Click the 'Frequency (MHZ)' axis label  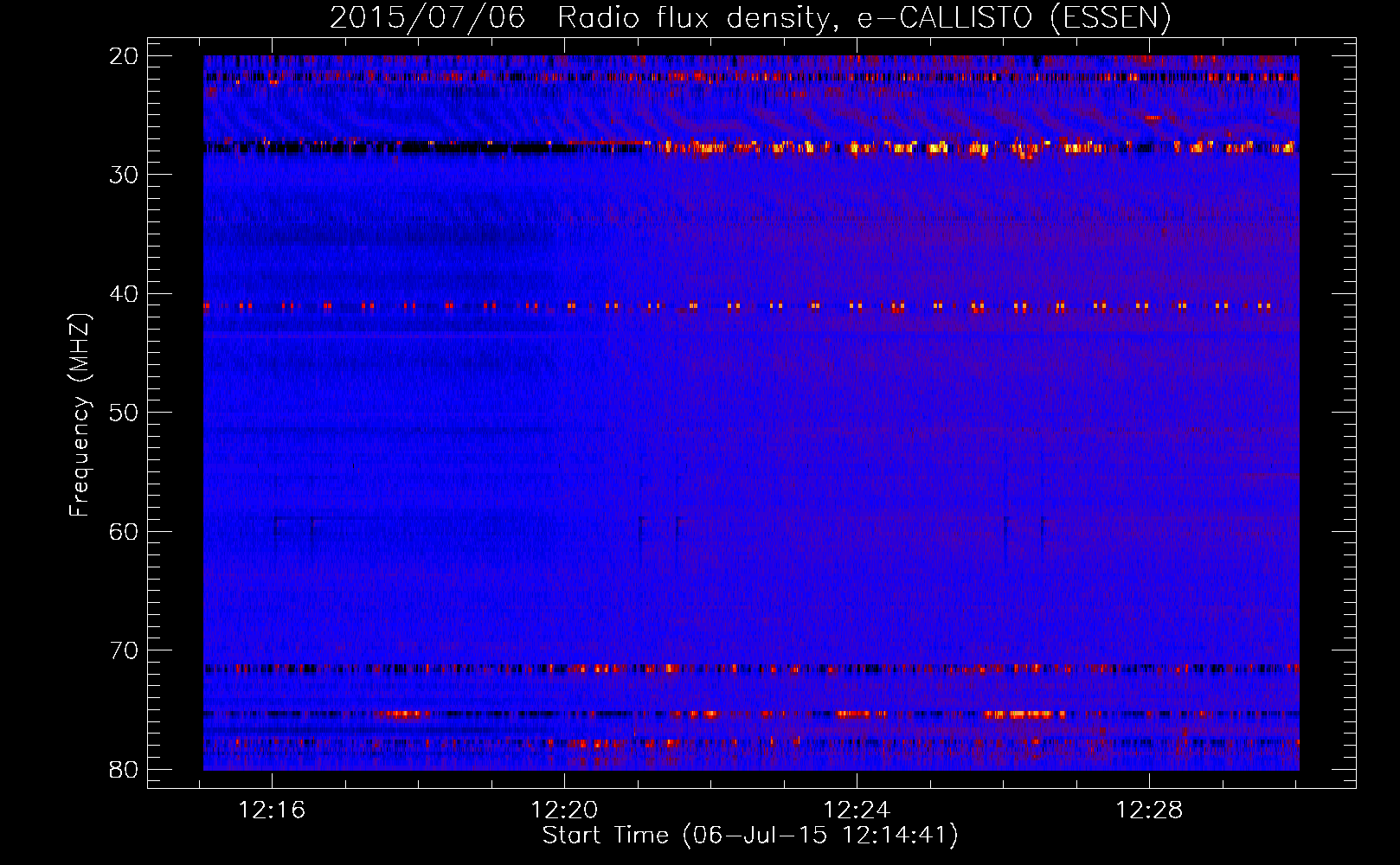[80, 415]
